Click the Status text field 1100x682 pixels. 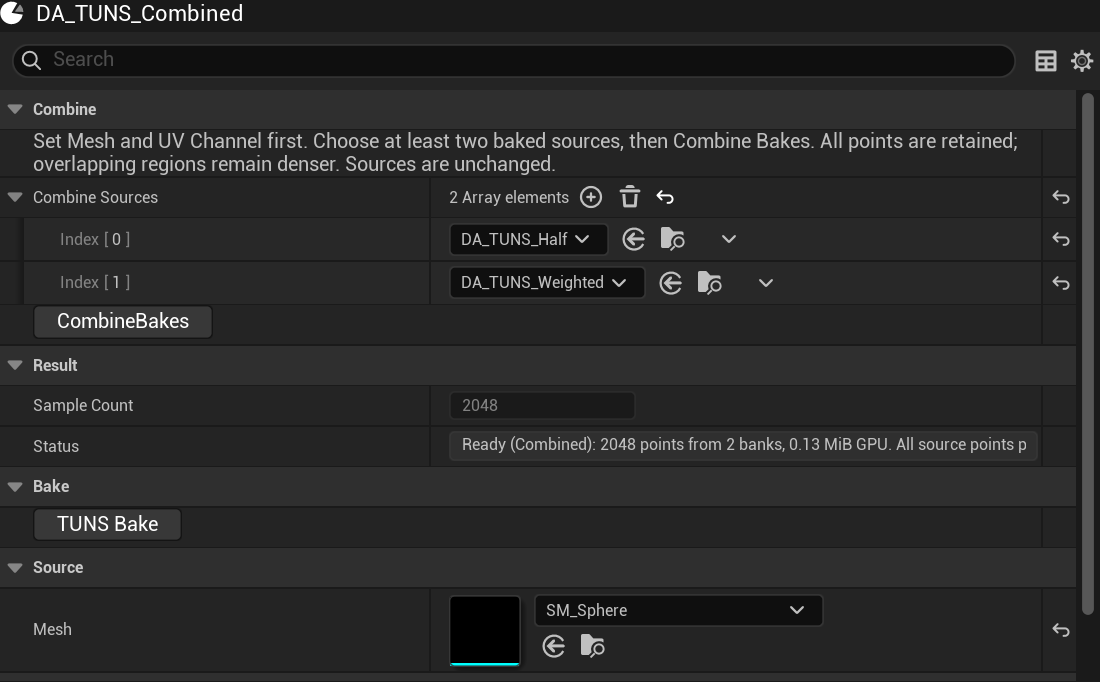coord(744,445)
